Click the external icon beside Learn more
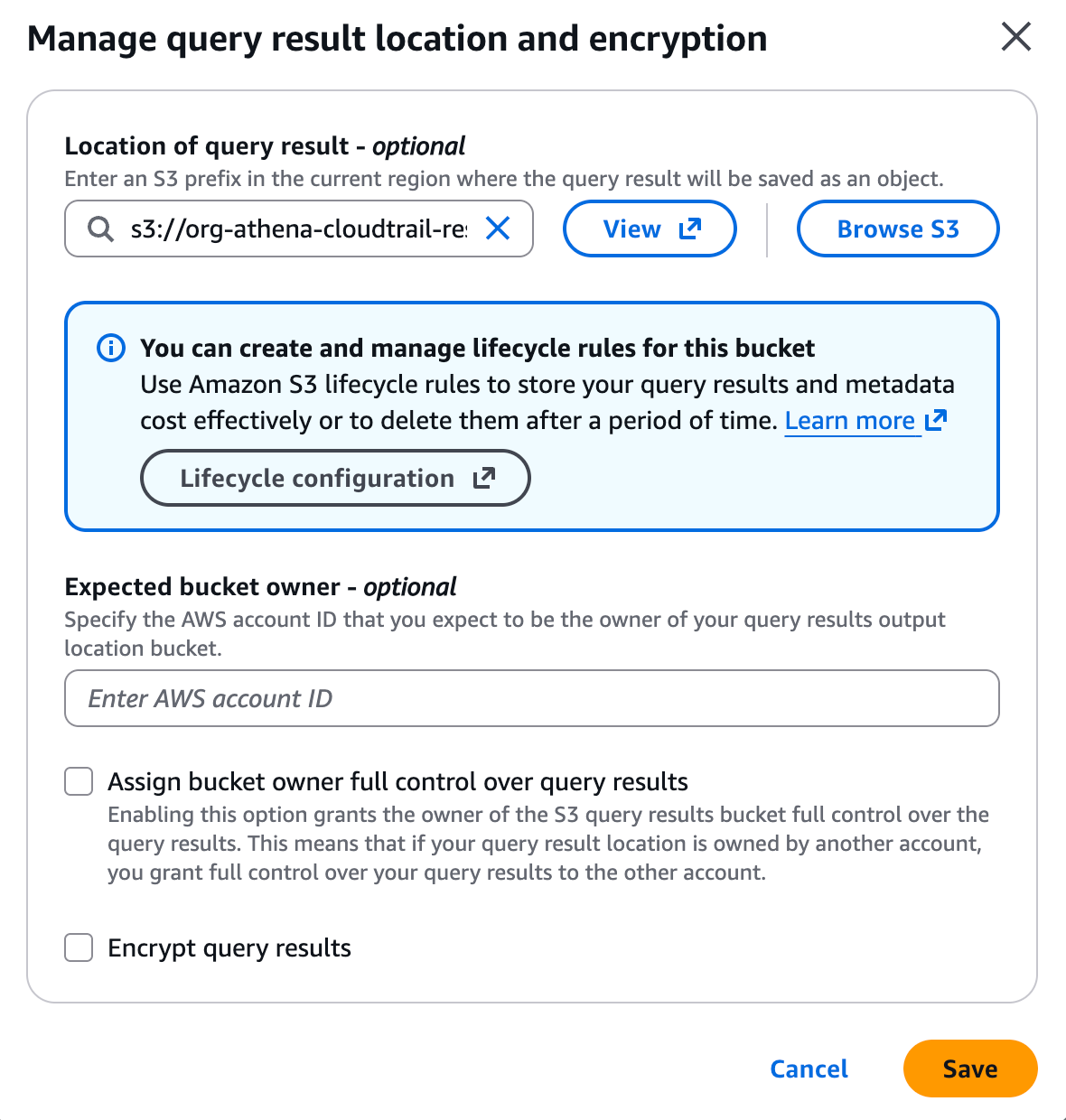This screenshot has width=1066, height=1120. [x=936, y=420]
